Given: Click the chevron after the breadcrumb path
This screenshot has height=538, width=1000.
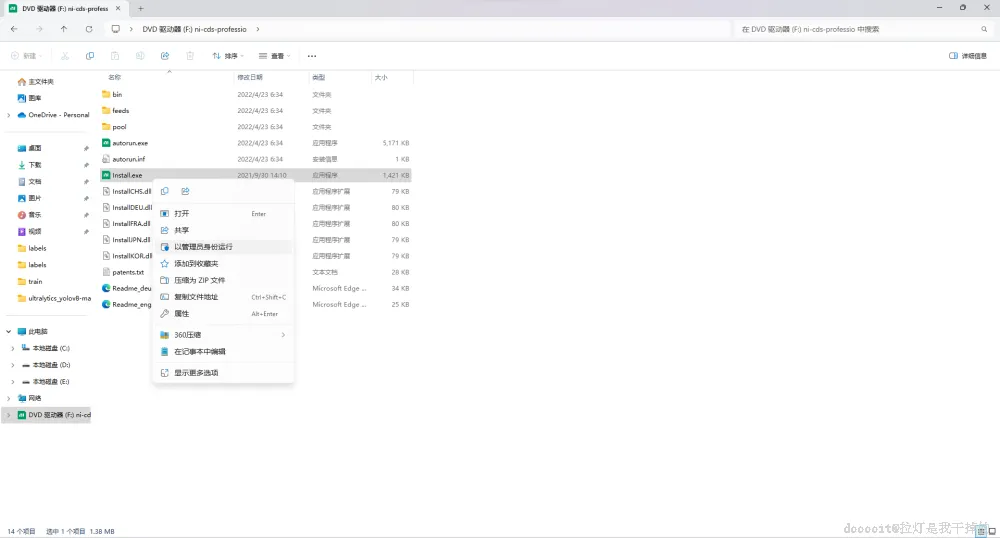Looking at the screenshot, I should pos(258,29).
